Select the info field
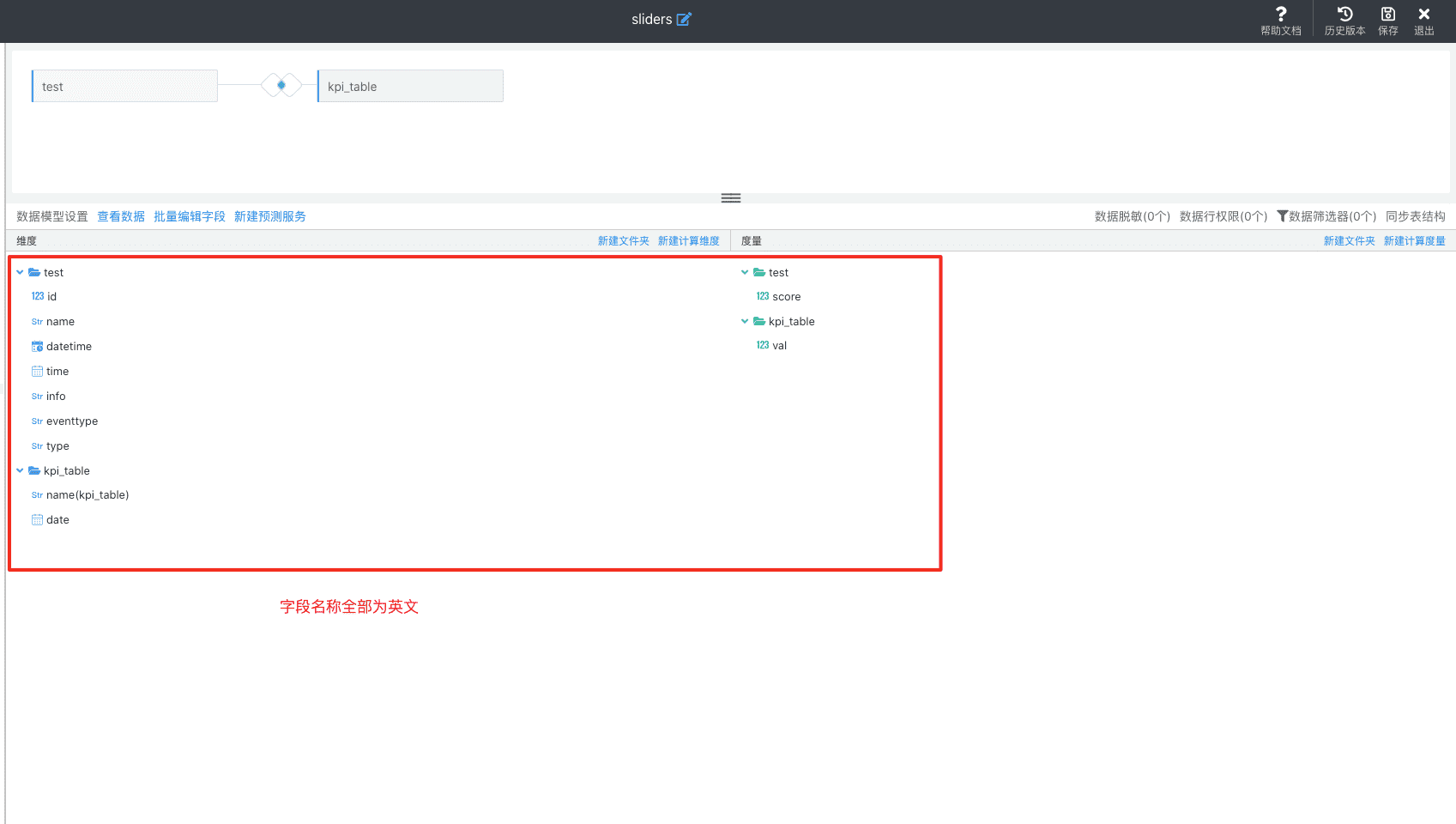 coord(56,397)
